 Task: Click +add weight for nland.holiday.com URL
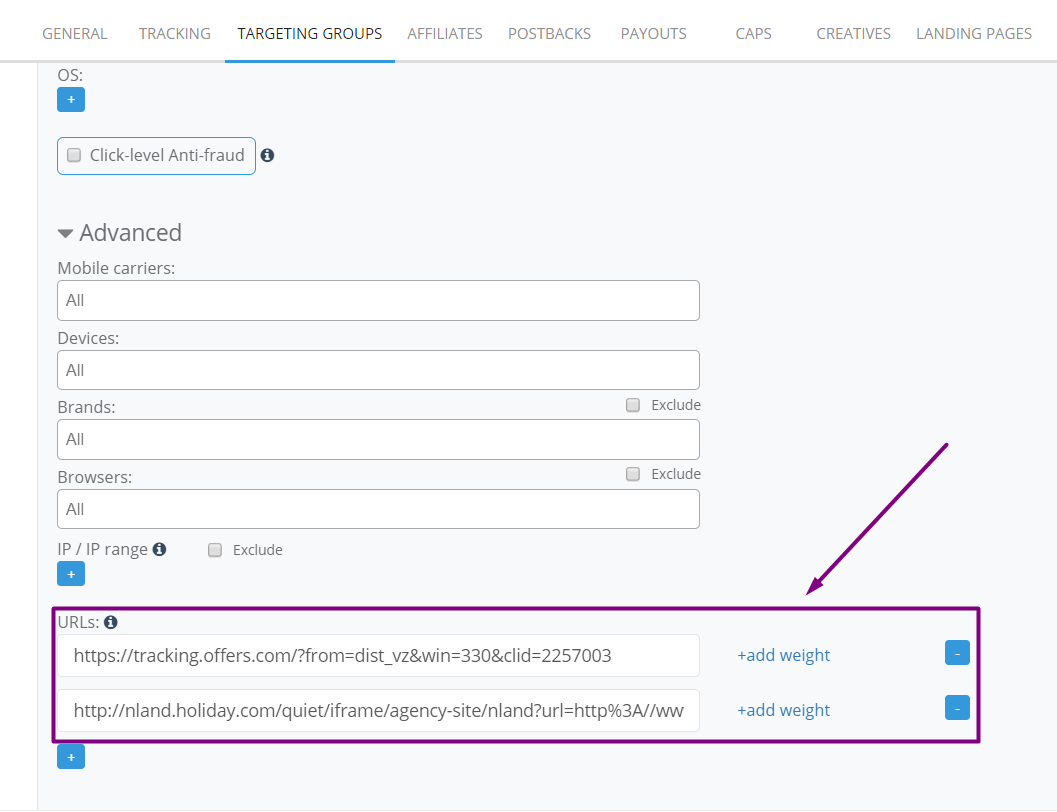pos(783,710)
